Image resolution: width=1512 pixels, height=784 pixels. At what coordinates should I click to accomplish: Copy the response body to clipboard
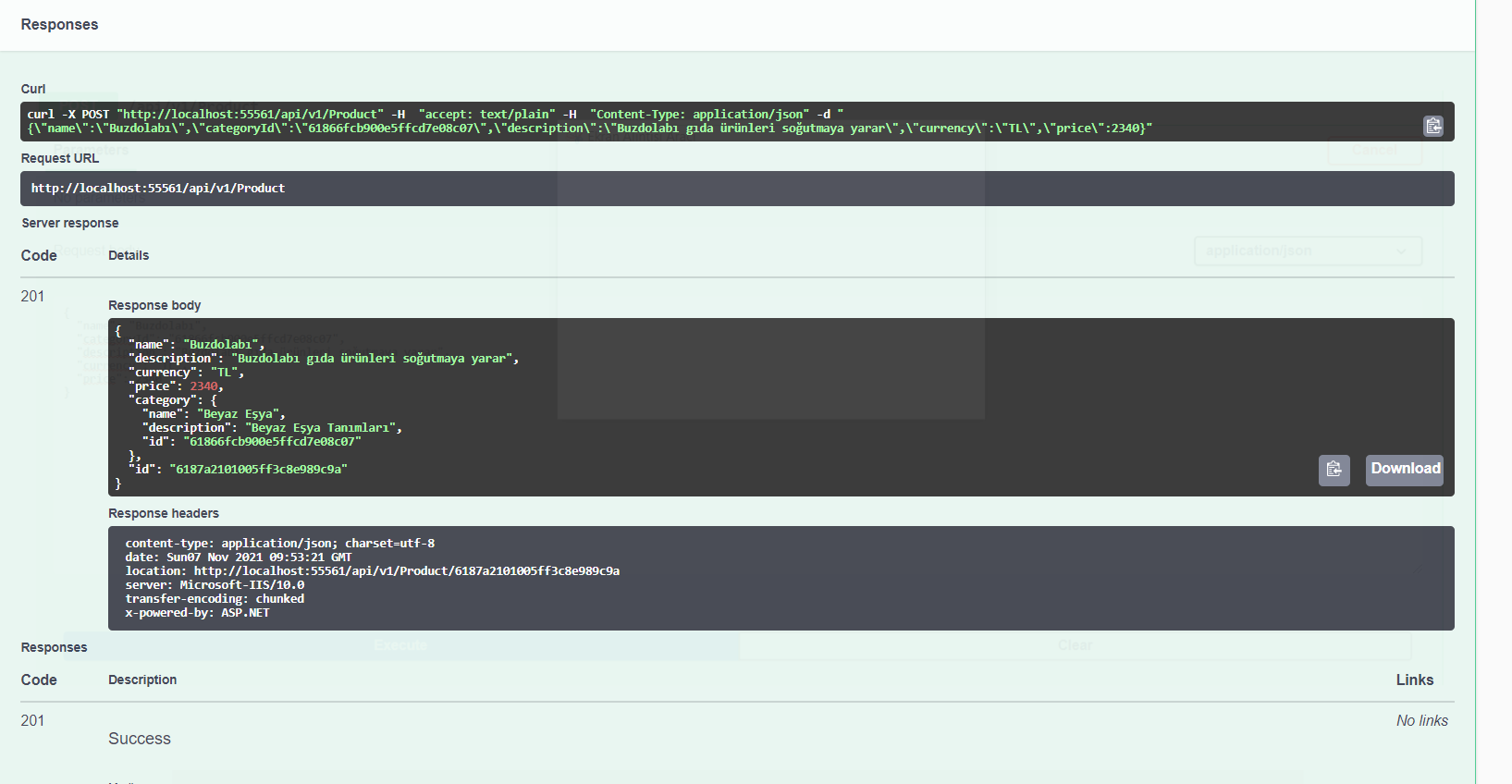click(1334, 470)
